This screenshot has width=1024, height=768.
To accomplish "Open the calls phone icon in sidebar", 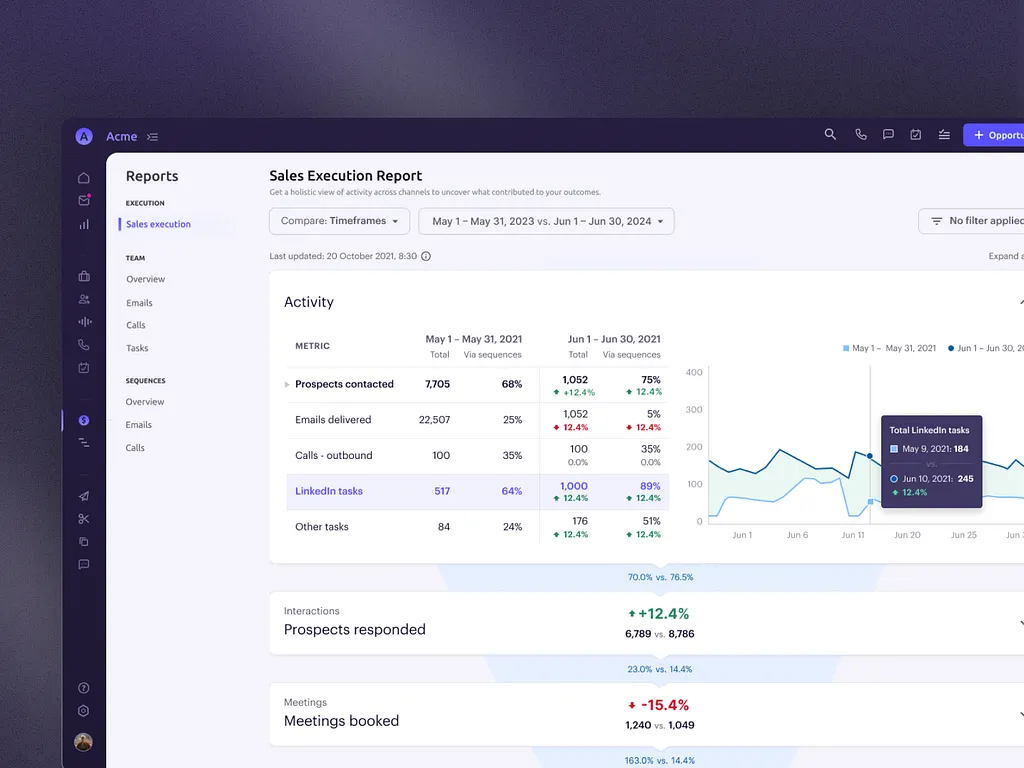I will [84, 345].
